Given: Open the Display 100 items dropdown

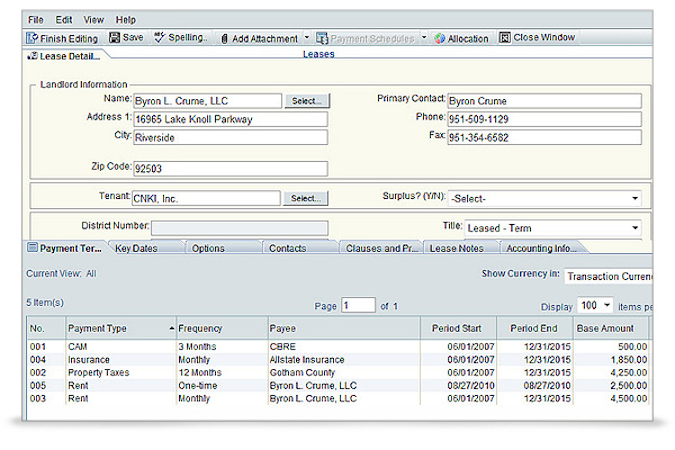Looking at the screenshot, I should click(x=607, y=305).
